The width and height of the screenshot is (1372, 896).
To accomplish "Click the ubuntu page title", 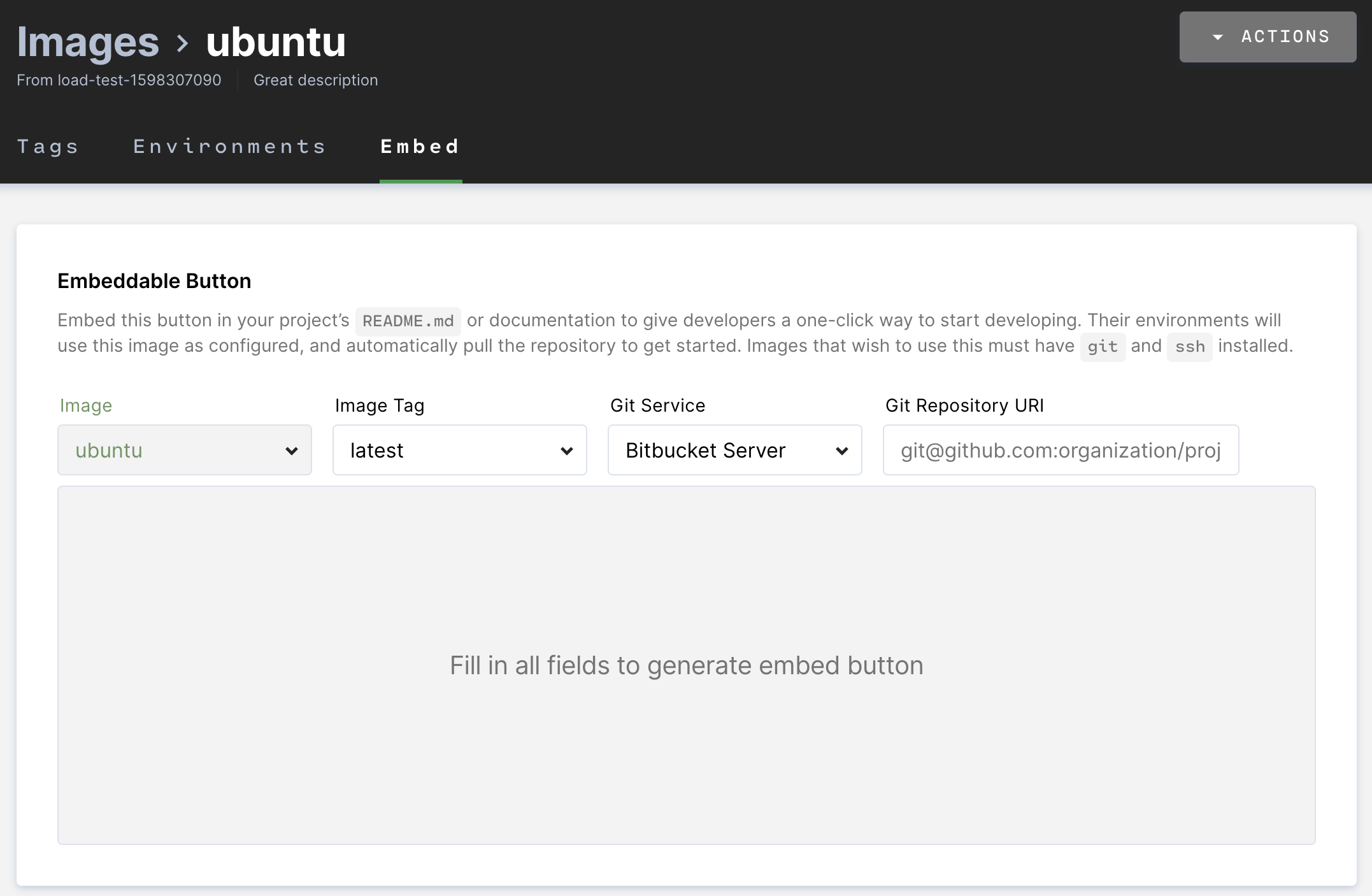I will [x=275, y=41].
